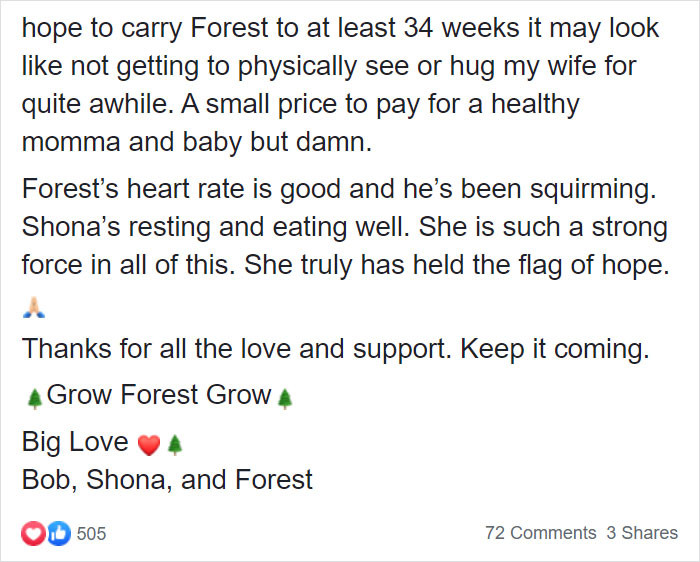Click the blue thumbs-up like icon
The height and width of the screenshot is (562, 700).
point(58,533)
